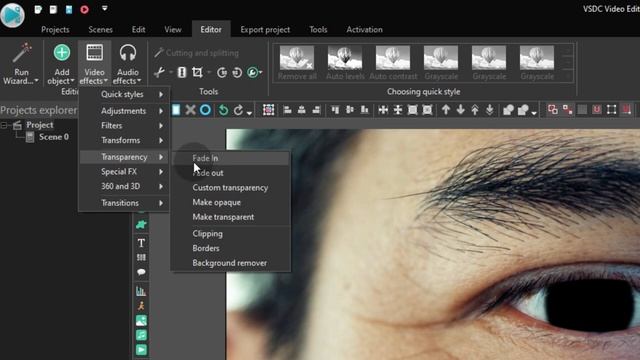
Task: Click the red record icon in title bar
Action: coord(84,9)
